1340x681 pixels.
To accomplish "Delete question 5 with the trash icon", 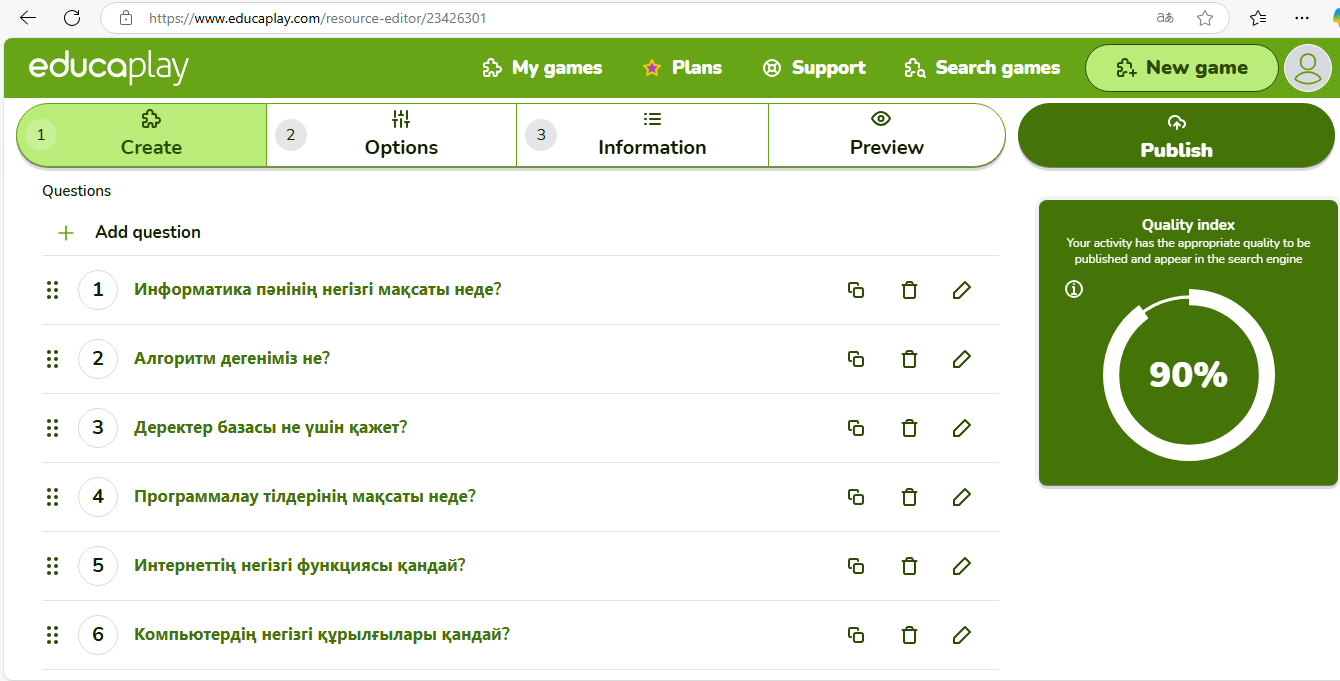I will point(909,566).
